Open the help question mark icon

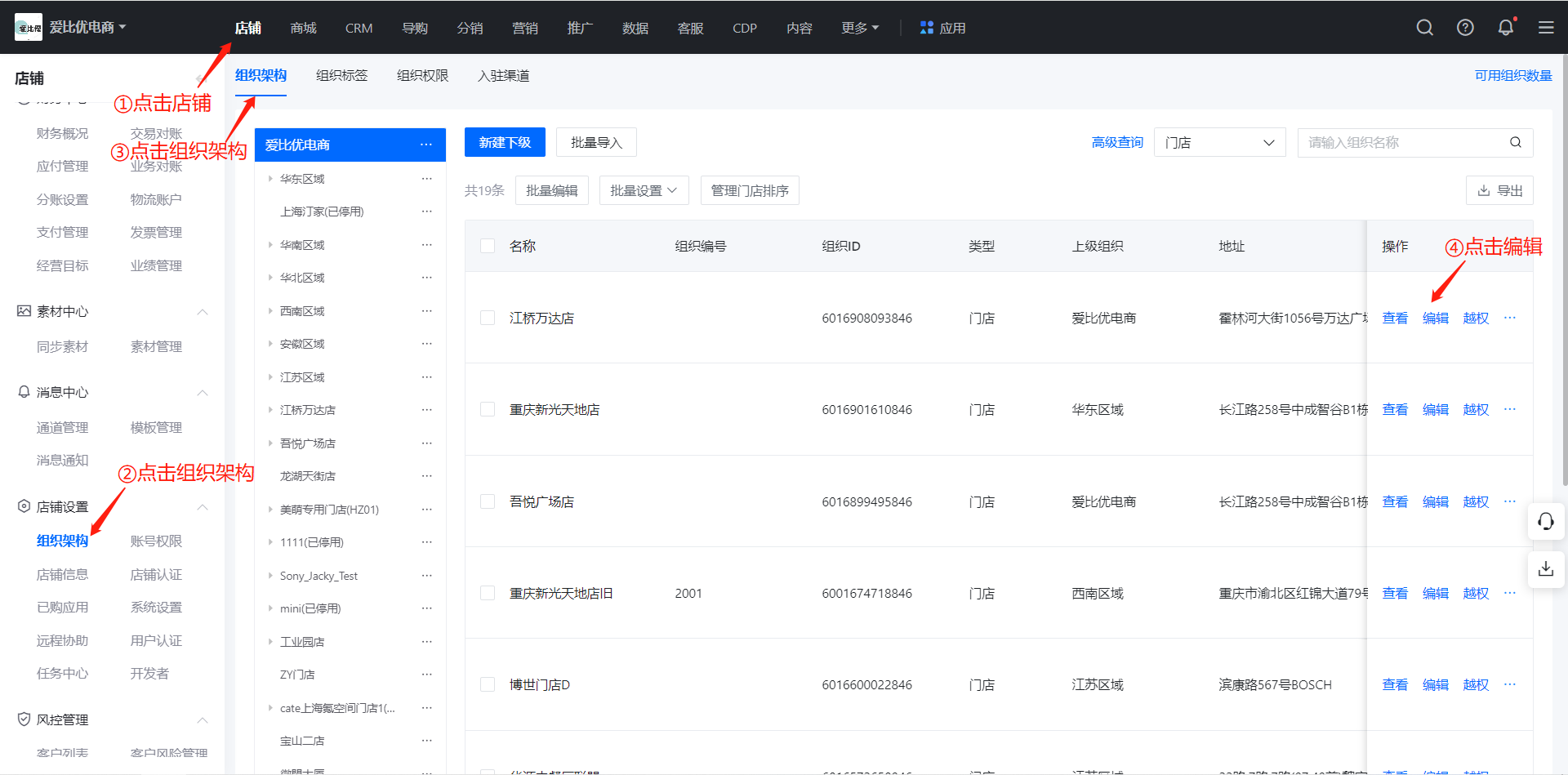click(1465, 28)
